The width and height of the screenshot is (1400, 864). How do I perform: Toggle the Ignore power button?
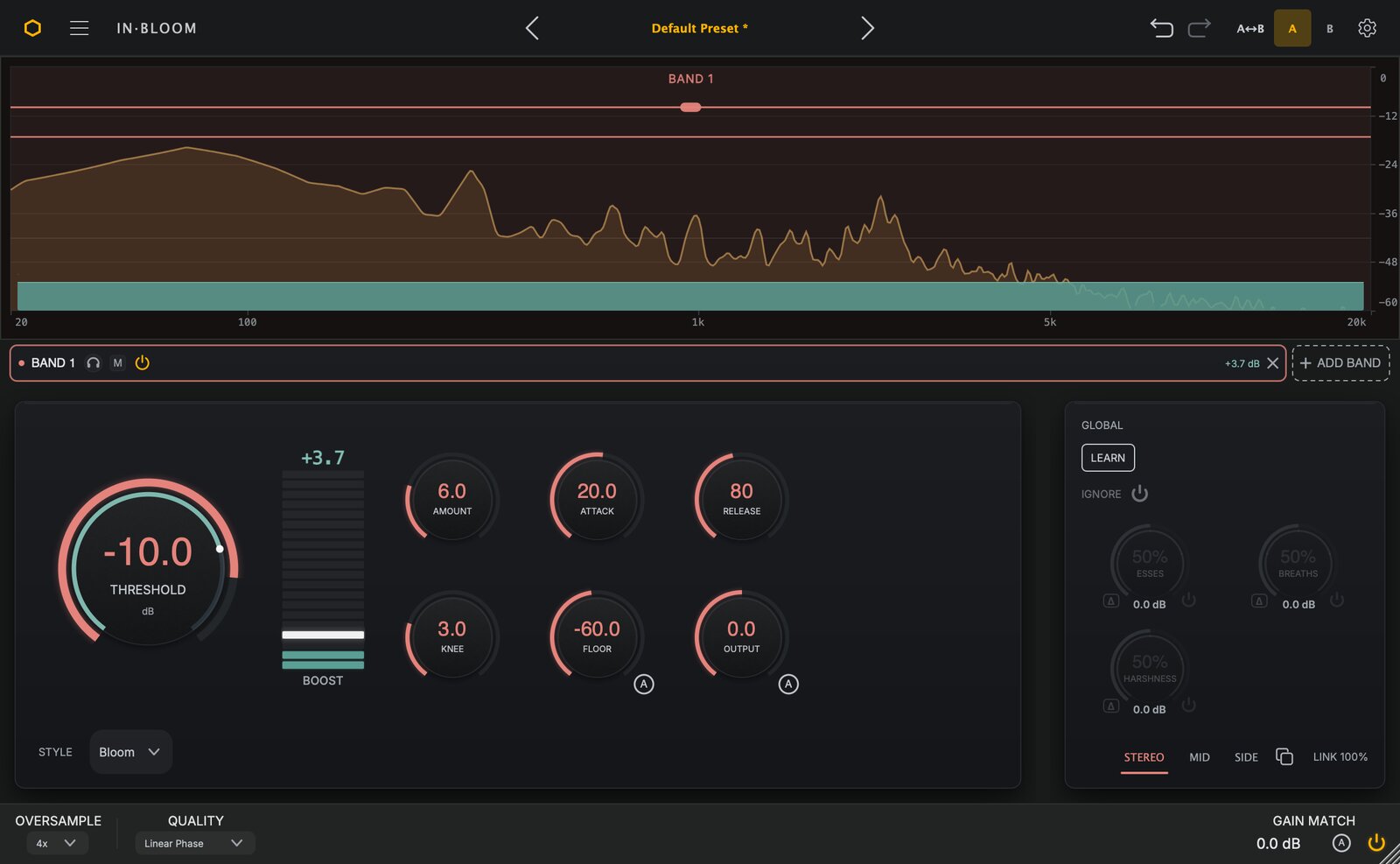pyautogui.click(x=1139, y=494)
